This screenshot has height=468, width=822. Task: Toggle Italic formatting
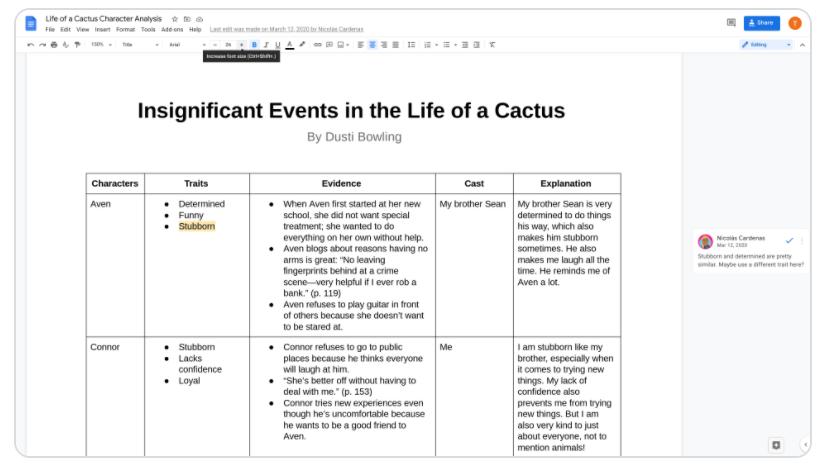click(266, 44)
